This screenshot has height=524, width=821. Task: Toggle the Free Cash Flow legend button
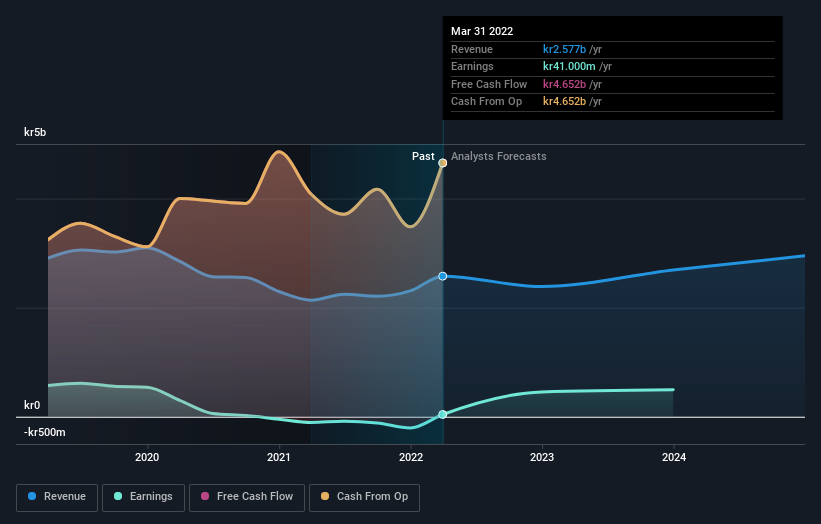click(x=247, y=497)
